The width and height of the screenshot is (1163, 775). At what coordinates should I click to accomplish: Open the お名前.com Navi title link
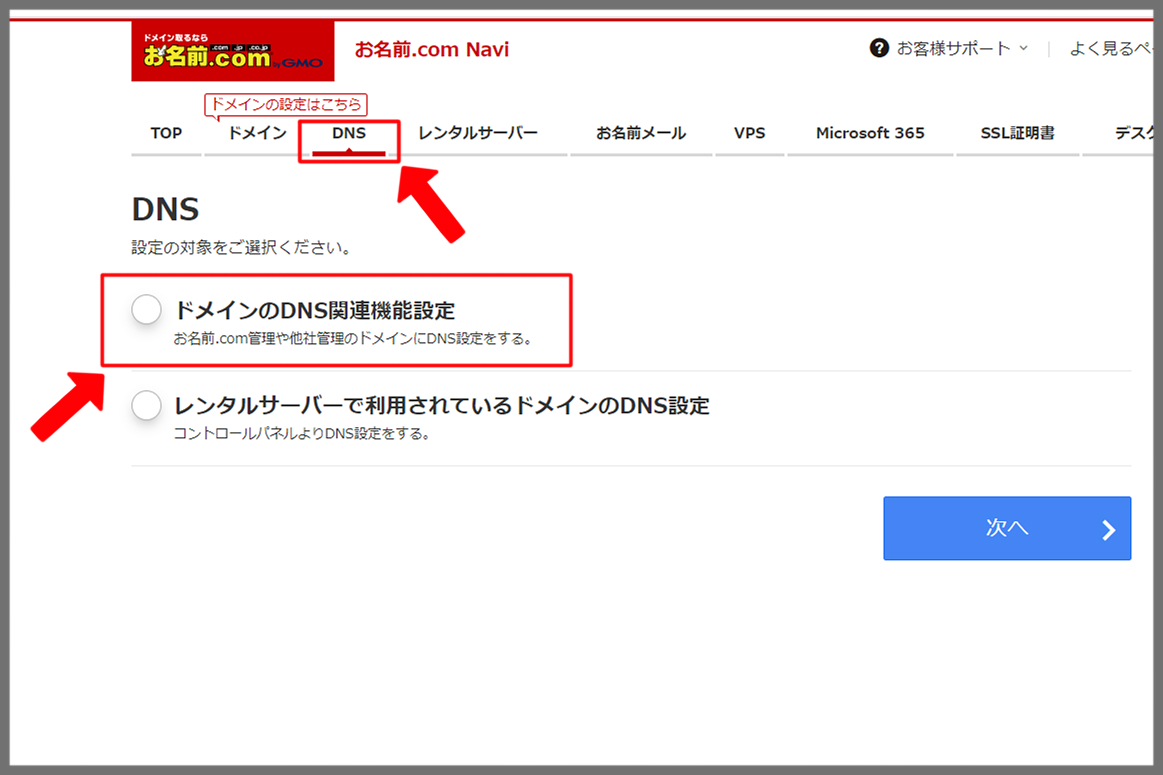pyautogui.click(x=432, y=50)
